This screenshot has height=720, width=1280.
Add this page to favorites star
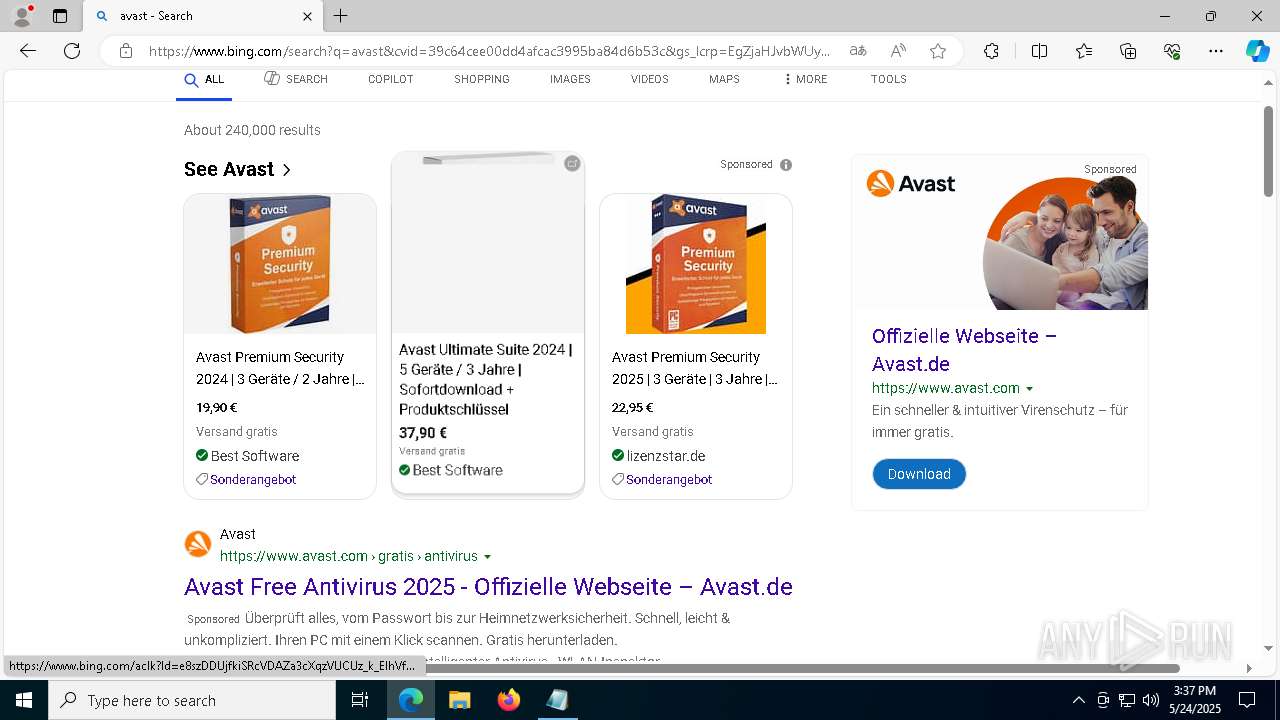click(x=938, y=51)
